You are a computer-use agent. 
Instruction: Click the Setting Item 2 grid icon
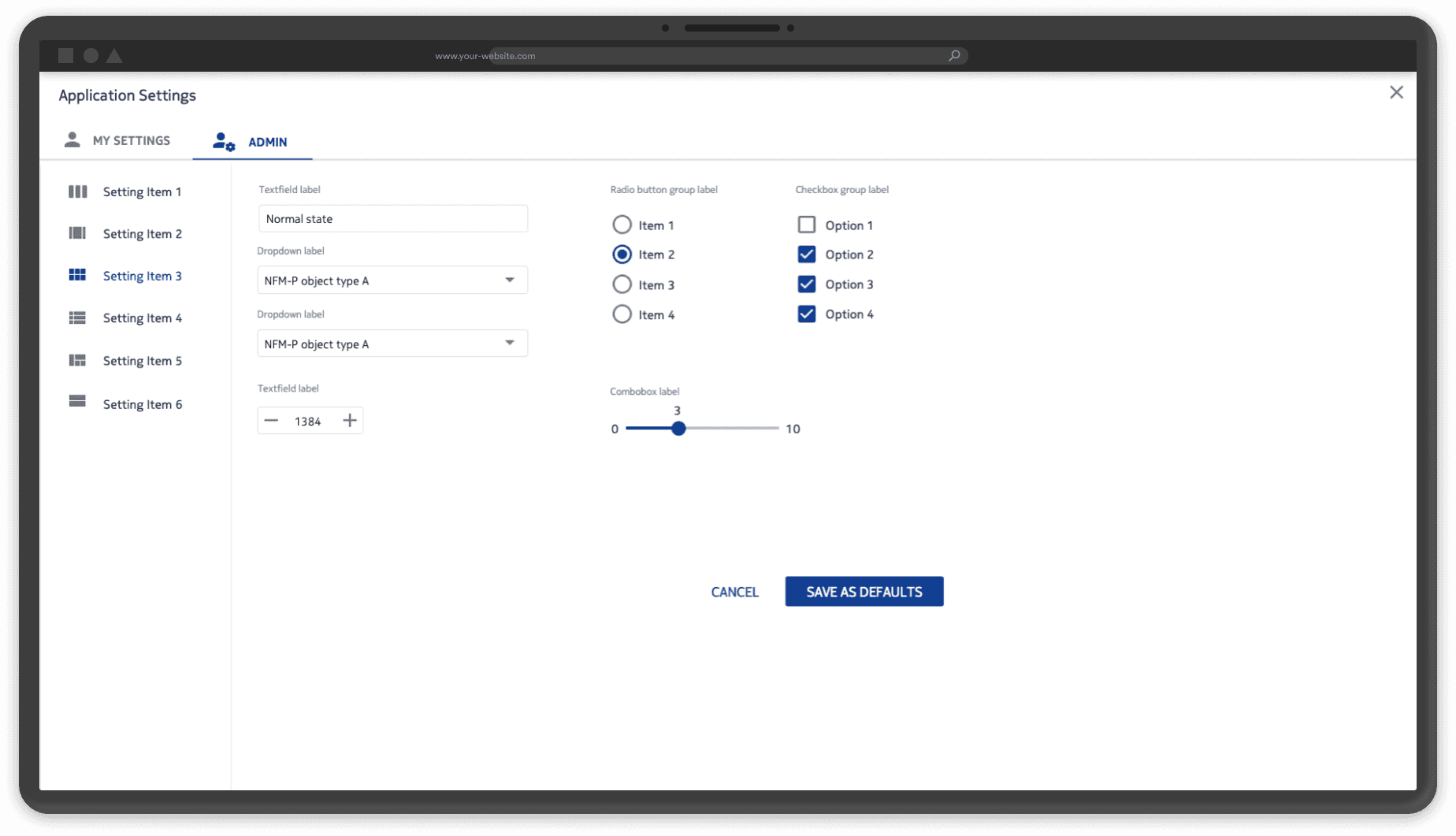pos(77,233)
